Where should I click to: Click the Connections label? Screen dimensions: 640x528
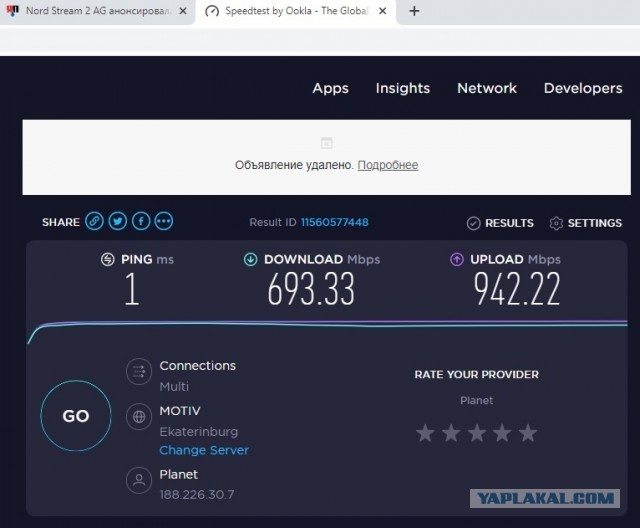coord(198,366)
